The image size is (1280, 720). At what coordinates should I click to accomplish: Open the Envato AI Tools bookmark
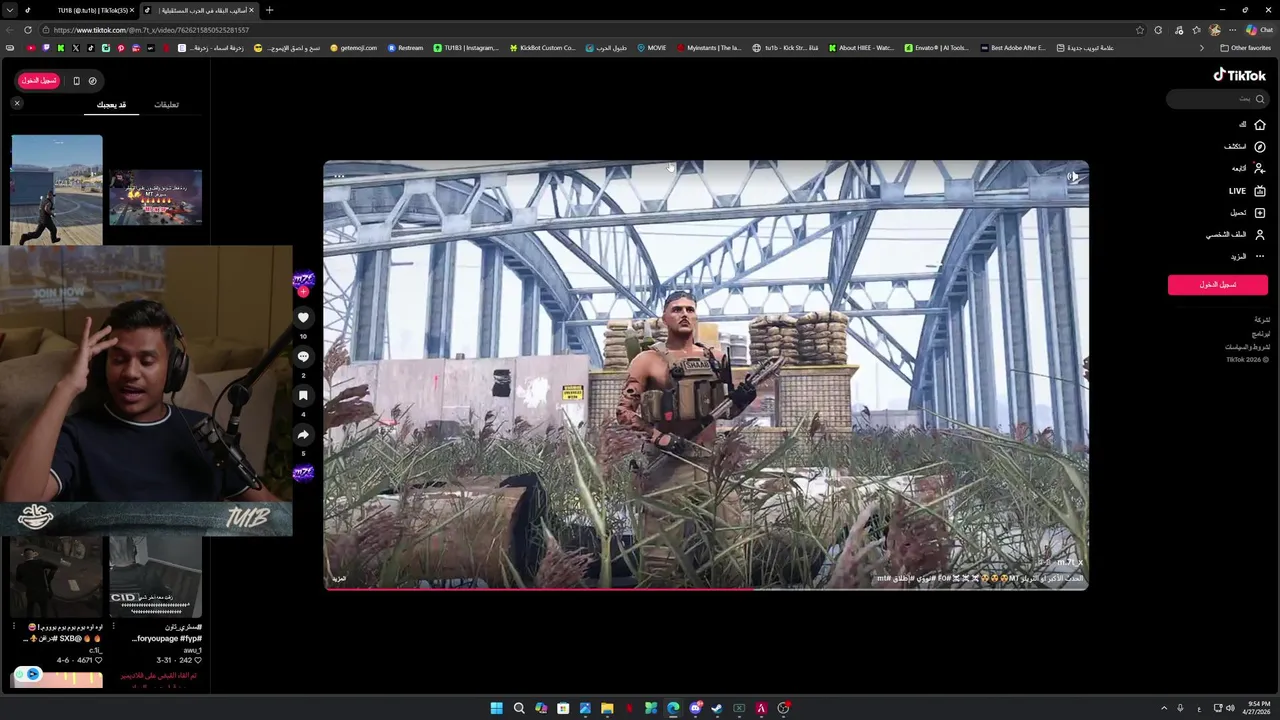tap(936, 48)
